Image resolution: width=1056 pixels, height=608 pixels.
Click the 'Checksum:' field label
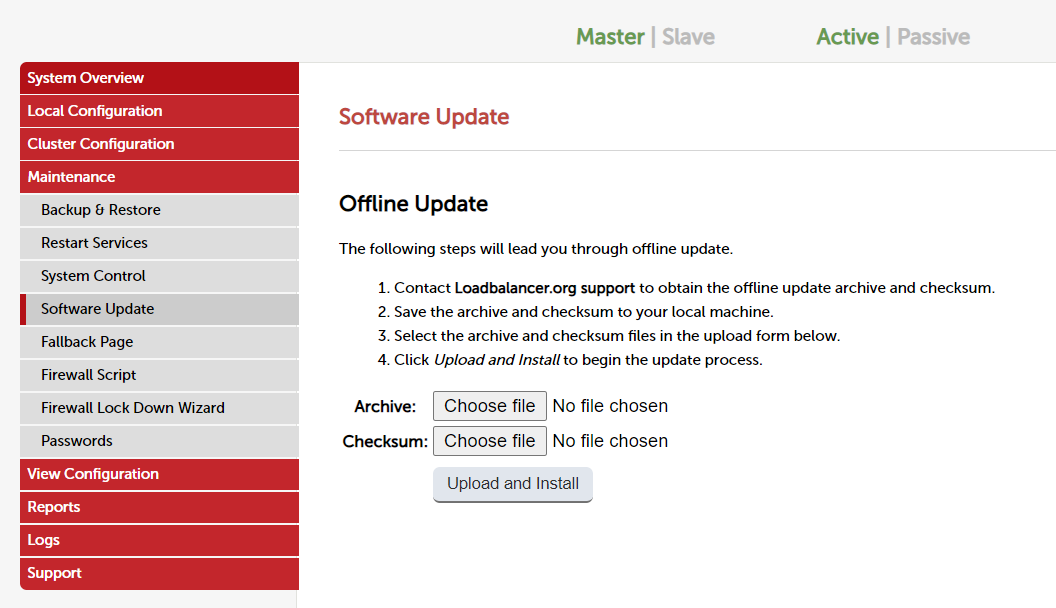tap(385, 442)
